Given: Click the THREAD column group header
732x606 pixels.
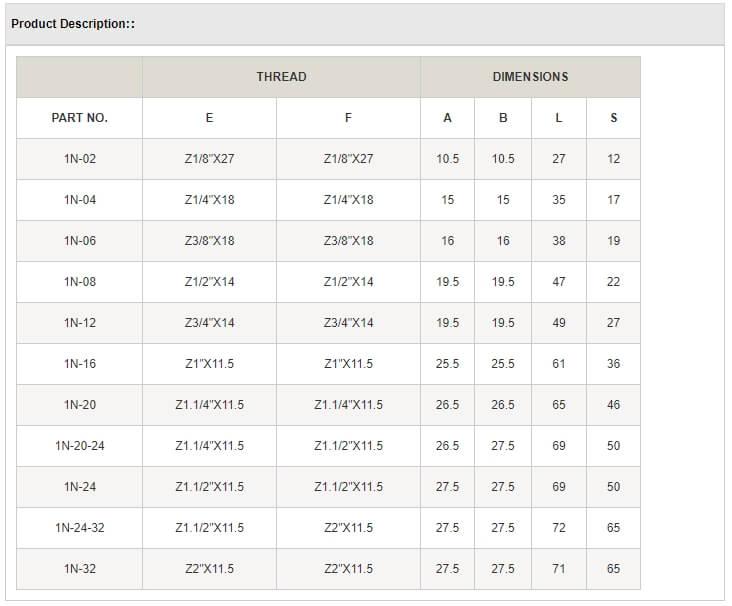Looking at the screenshot, I should pyautogui.click(x=281, y=77).
